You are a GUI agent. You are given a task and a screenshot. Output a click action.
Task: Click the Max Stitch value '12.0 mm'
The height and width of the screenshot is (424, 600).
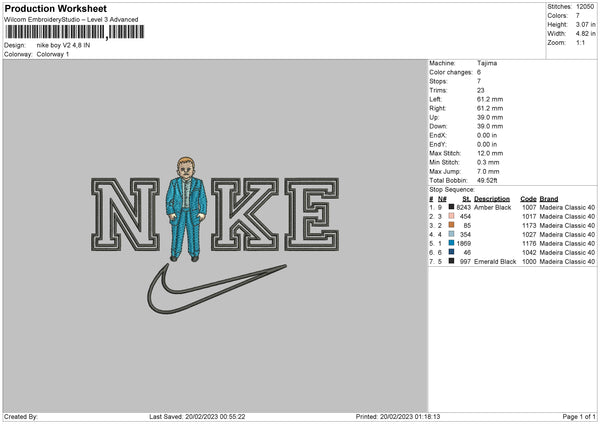pos(490,153)
